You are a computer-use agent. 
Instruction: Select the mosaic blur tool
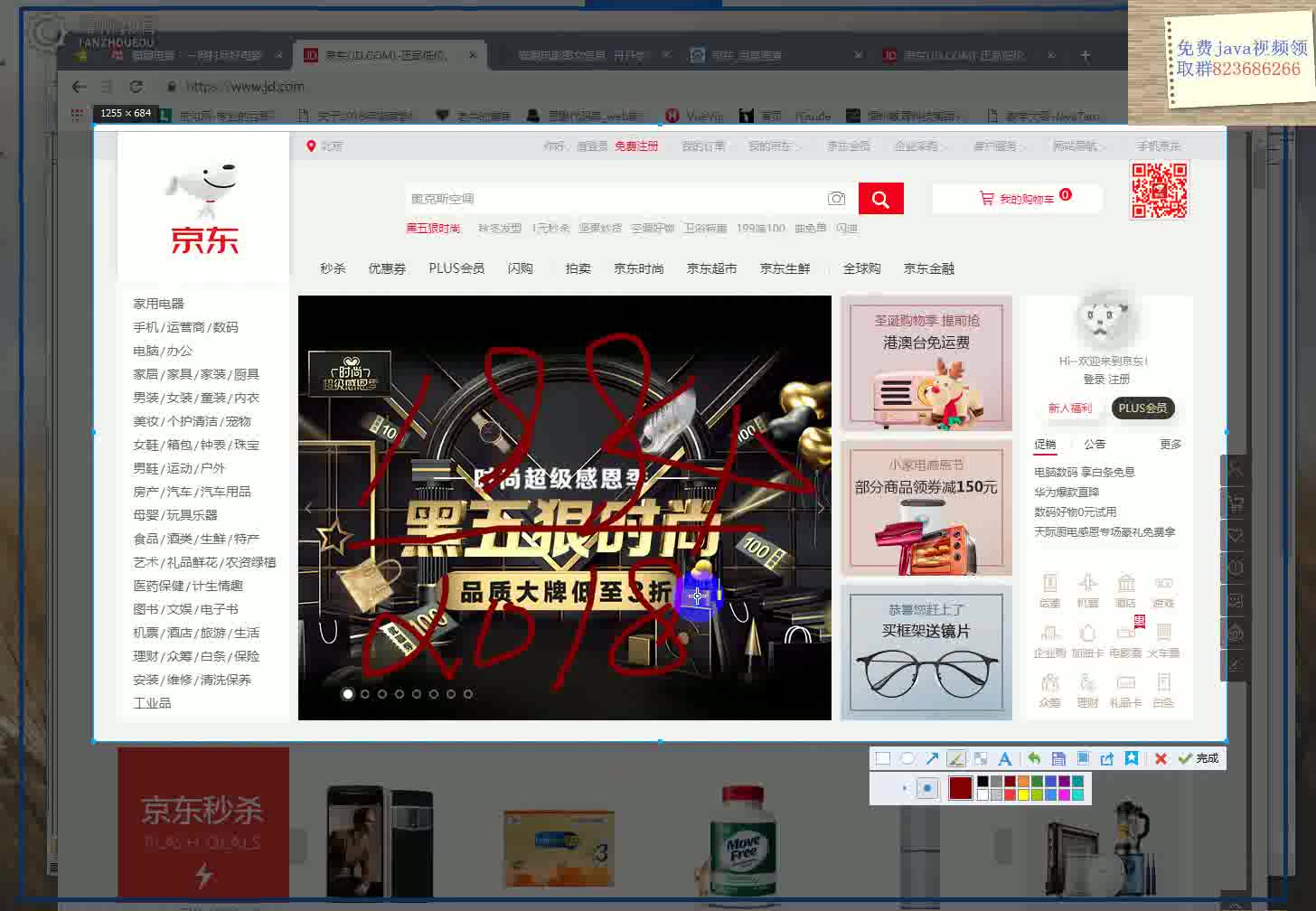981,759
